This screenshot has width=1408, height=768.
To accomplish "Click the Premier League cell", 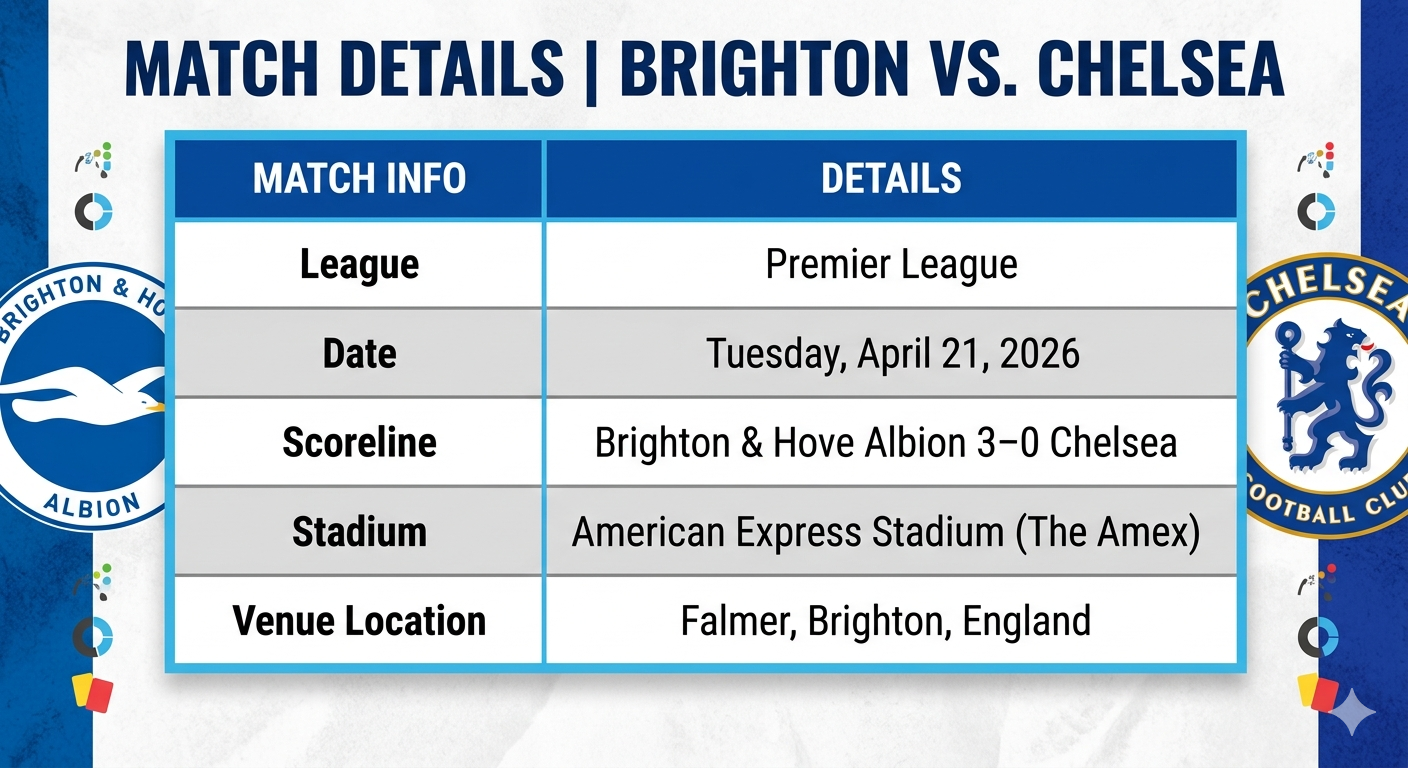I will point(891,265).
